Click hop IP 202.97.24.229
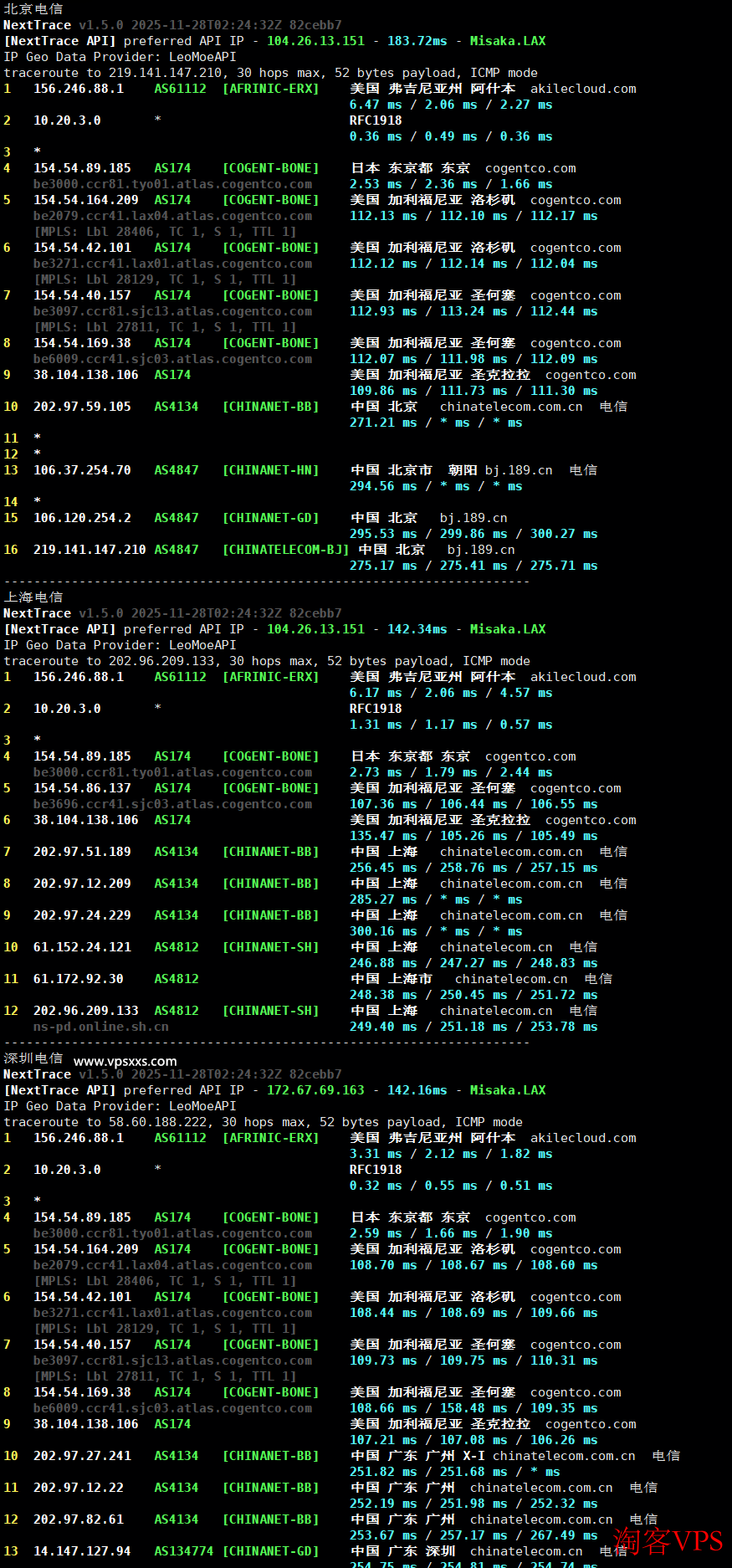The height and width of the screenshot is (1568, 732). tap(82, 915)
